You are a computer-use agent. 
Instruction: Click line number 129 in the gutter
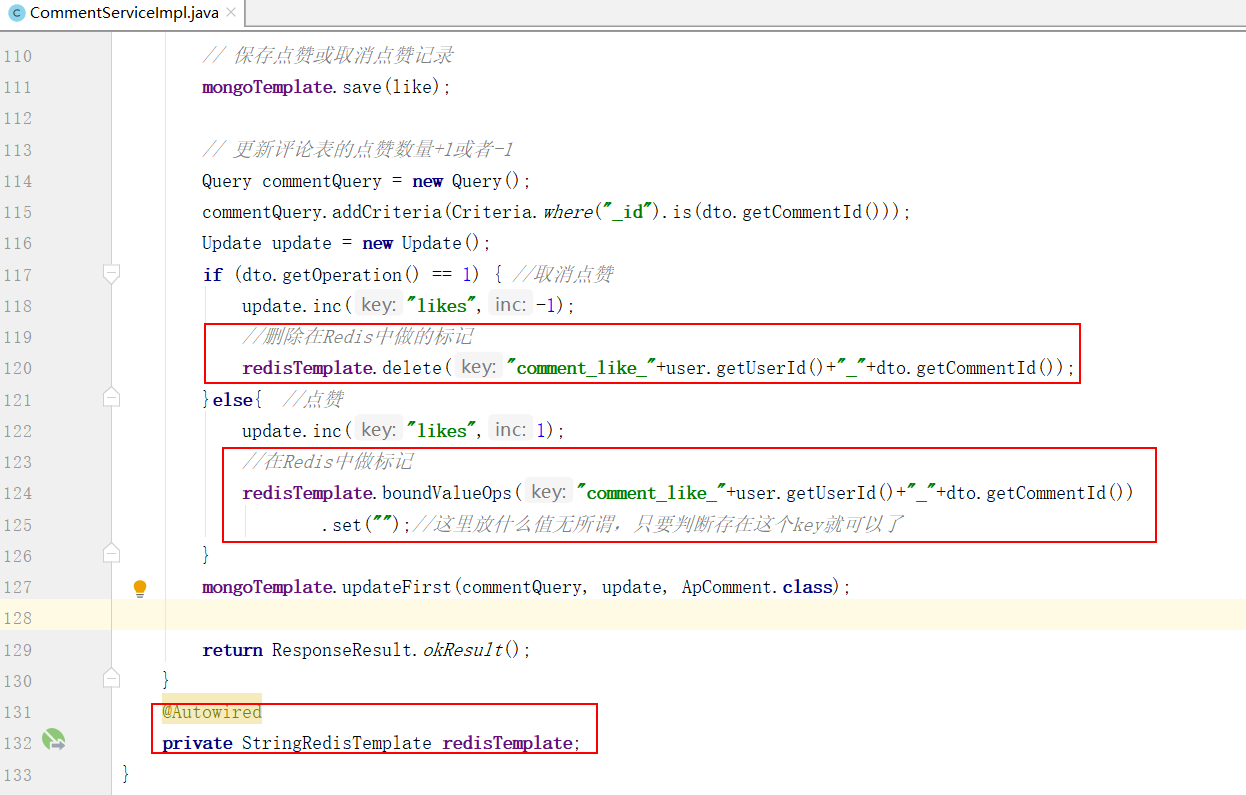point(17,649)
